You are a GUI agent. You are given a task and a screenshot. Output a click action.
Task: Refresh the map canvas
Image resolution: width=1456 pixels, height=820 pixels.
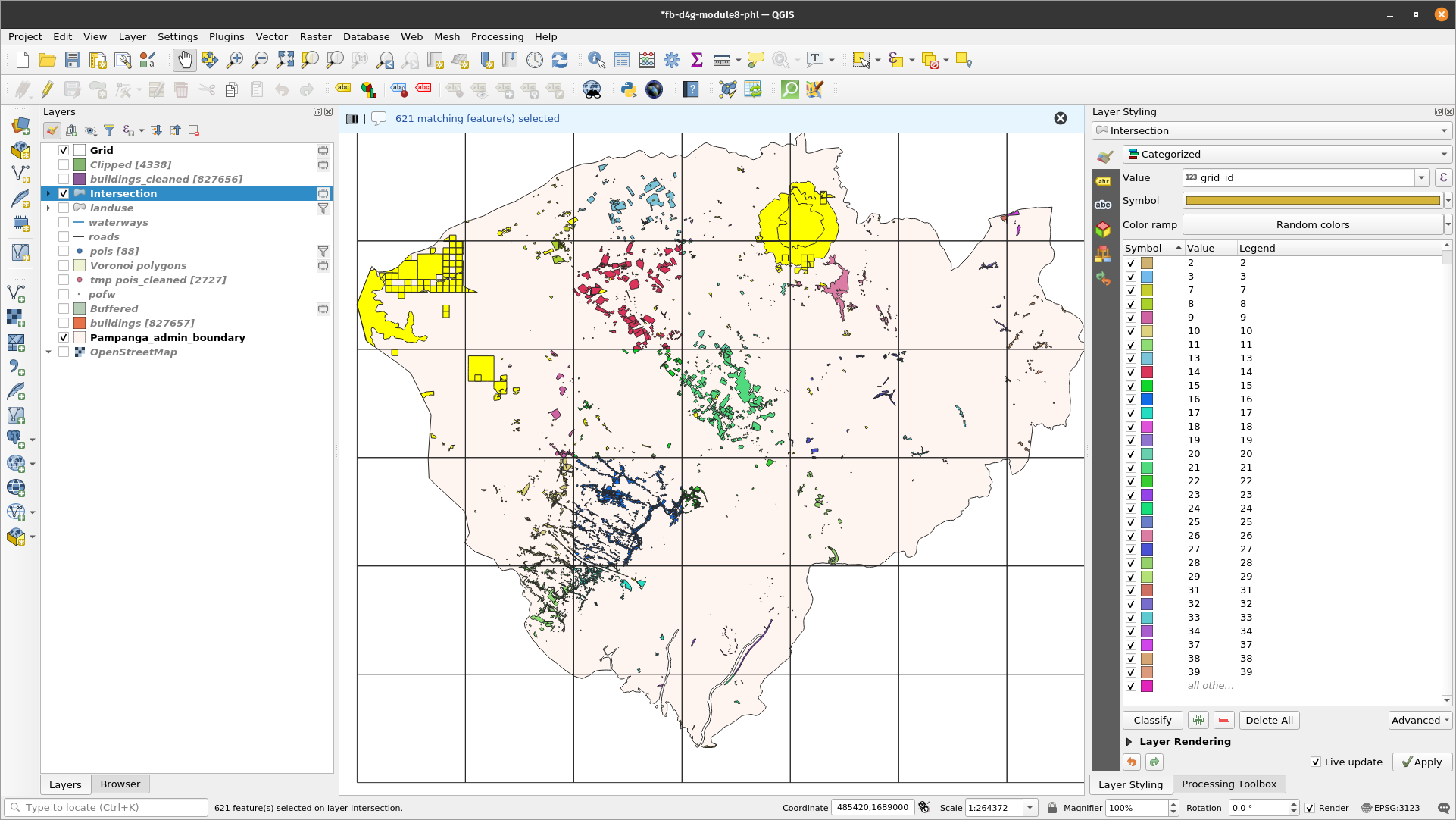click(x=560, y=61)
